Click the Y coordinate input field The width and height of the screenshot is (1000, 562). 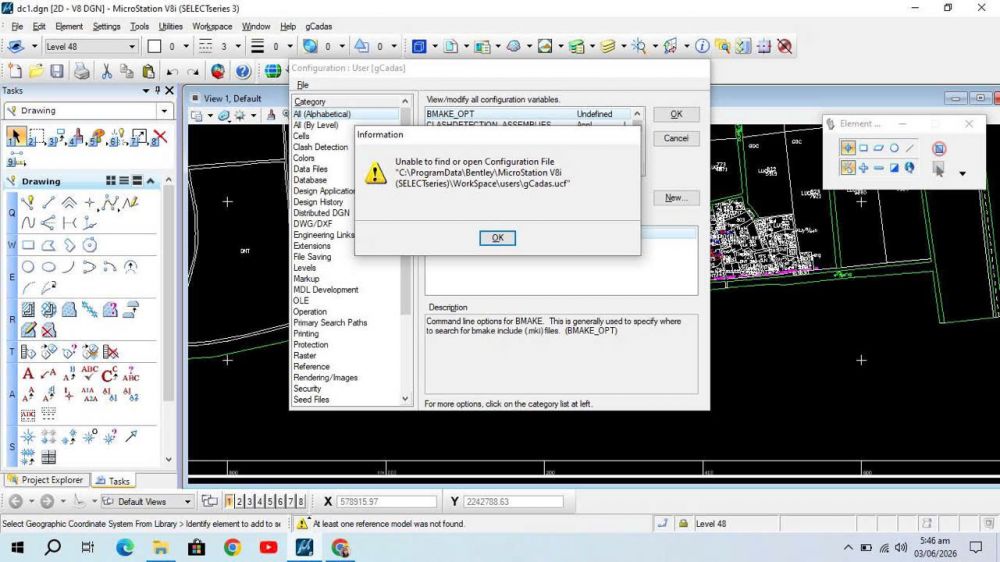pyautogui.click(x=513, y=501)
